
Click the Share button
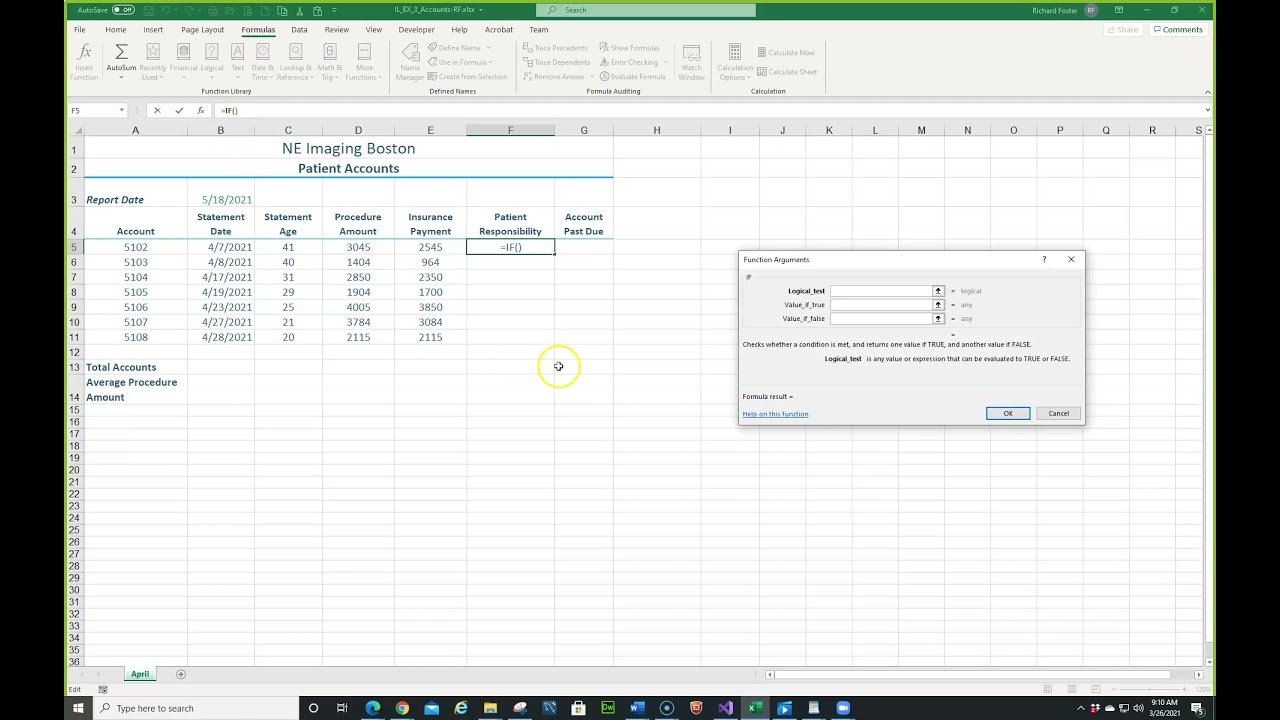[x=1123, y=30]
